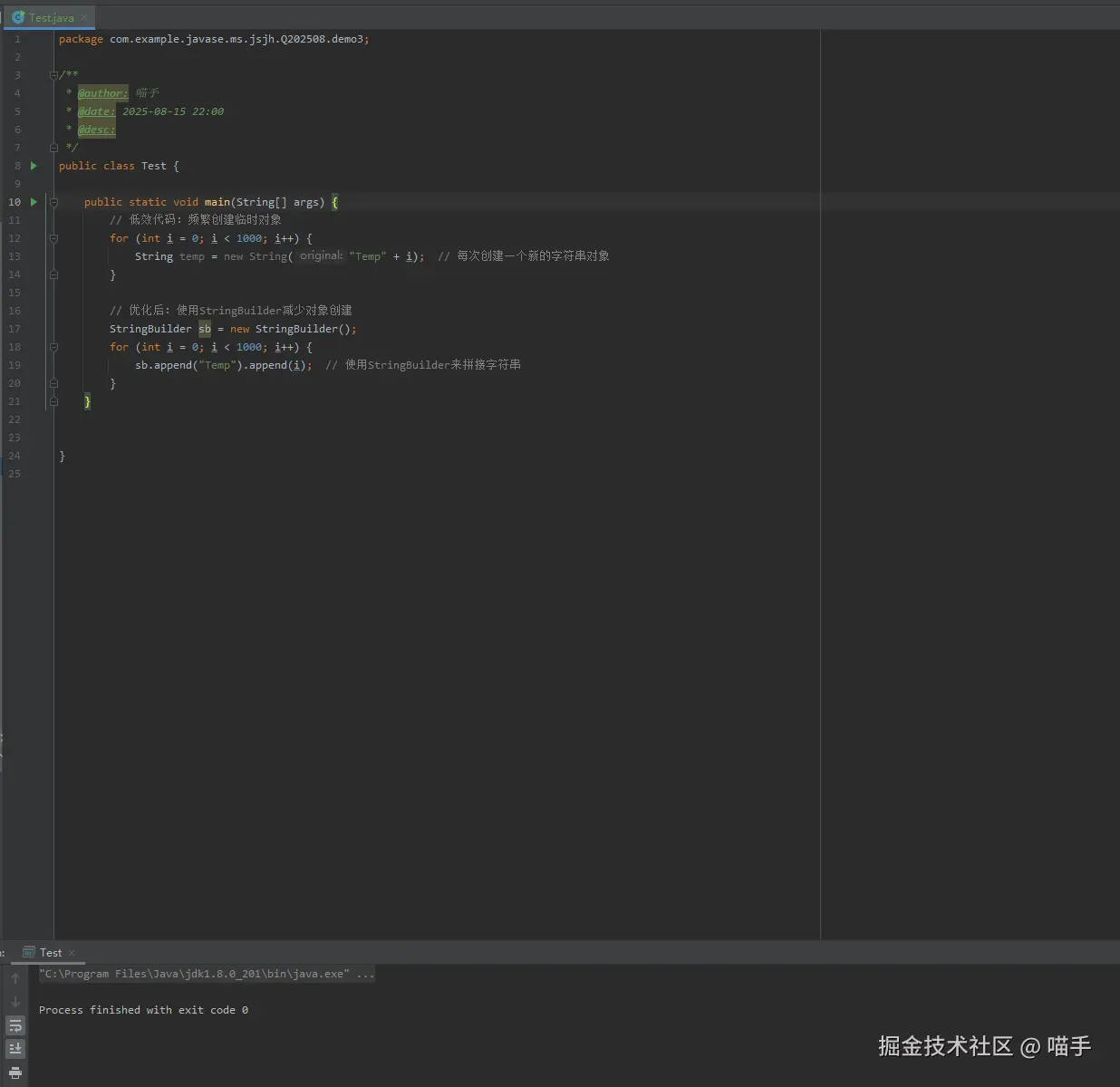This screenshot has width=1120, height=1087.
Task: Fold the second for loop at line 18
Action: (53, 347)
